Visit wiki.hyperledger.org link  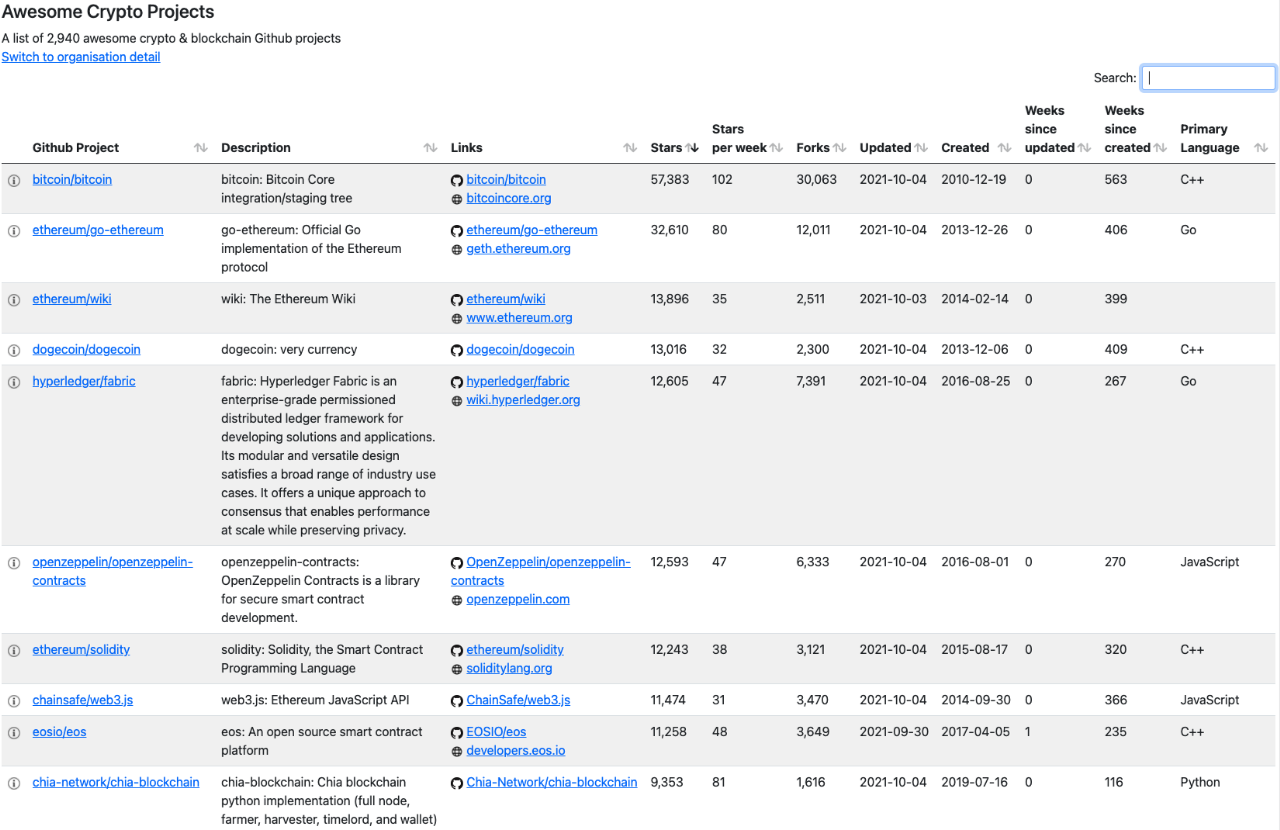click(524, 400)
